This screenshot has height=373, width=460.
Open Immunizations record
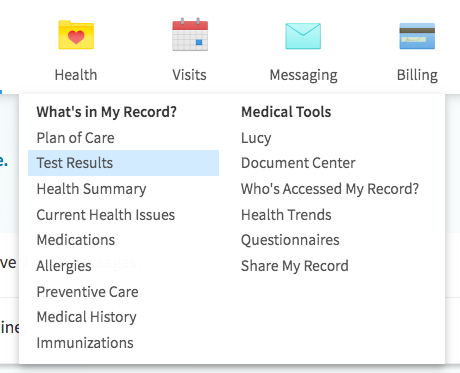[x=85, y=343]
